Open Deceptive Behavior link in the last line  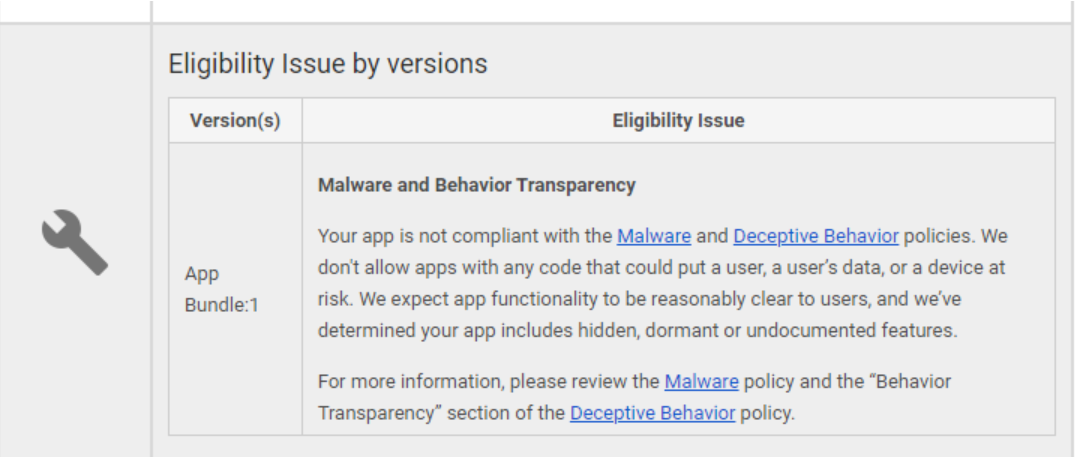[653, 413]
